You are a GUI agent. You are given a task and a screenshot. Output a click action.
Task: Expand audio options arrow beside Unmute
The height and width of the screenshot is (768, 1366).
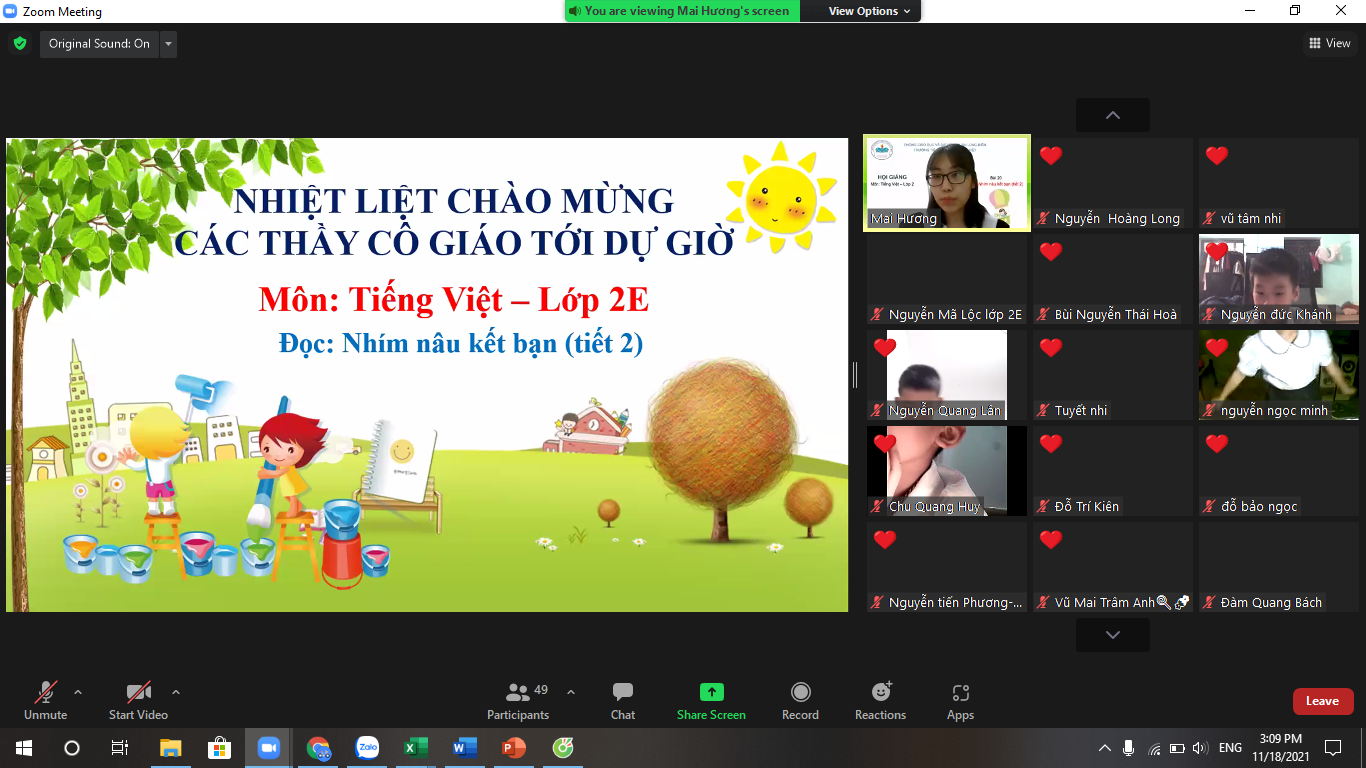(78, 692)
